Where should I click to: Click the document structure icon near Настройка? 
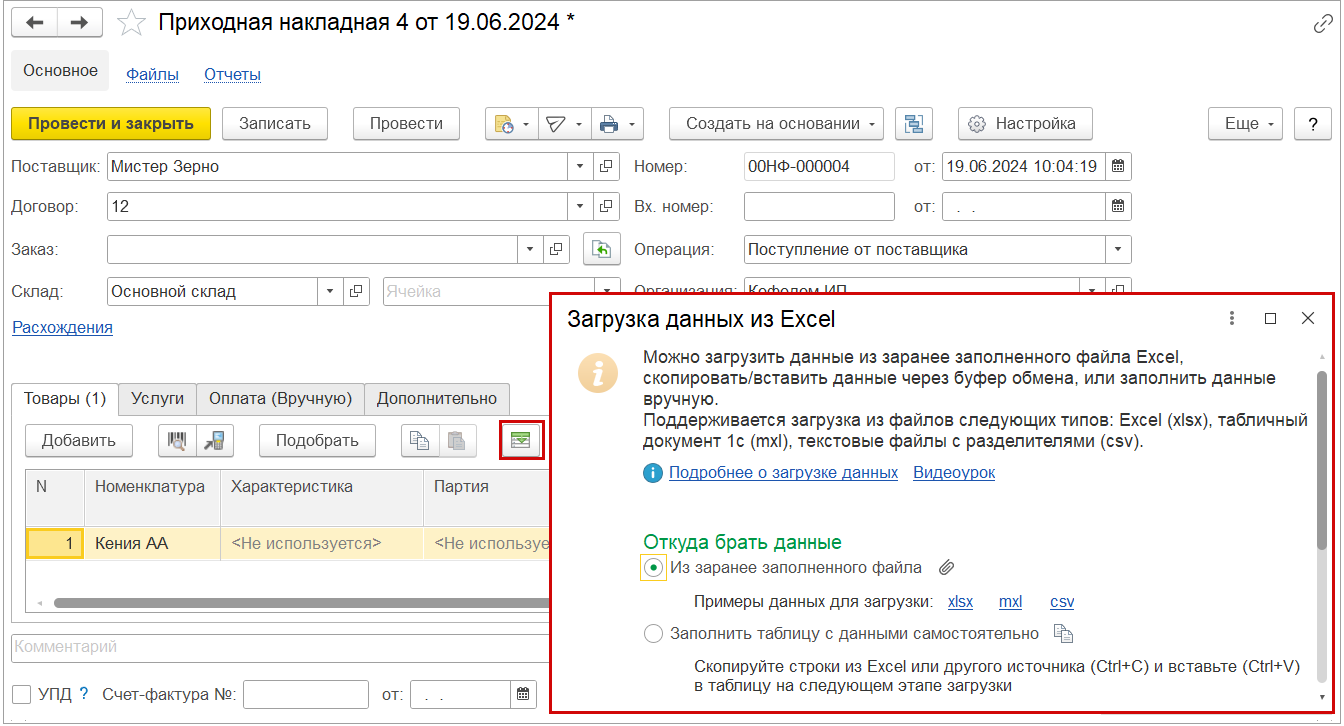[x=913, y=124]
